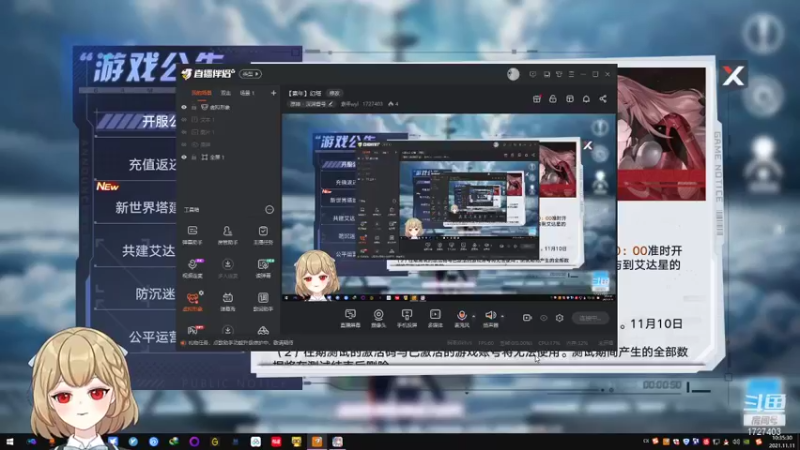Toggle the lock on the virtual avatar layer
This screenshot has height=450, width=800.
[194, 107]
